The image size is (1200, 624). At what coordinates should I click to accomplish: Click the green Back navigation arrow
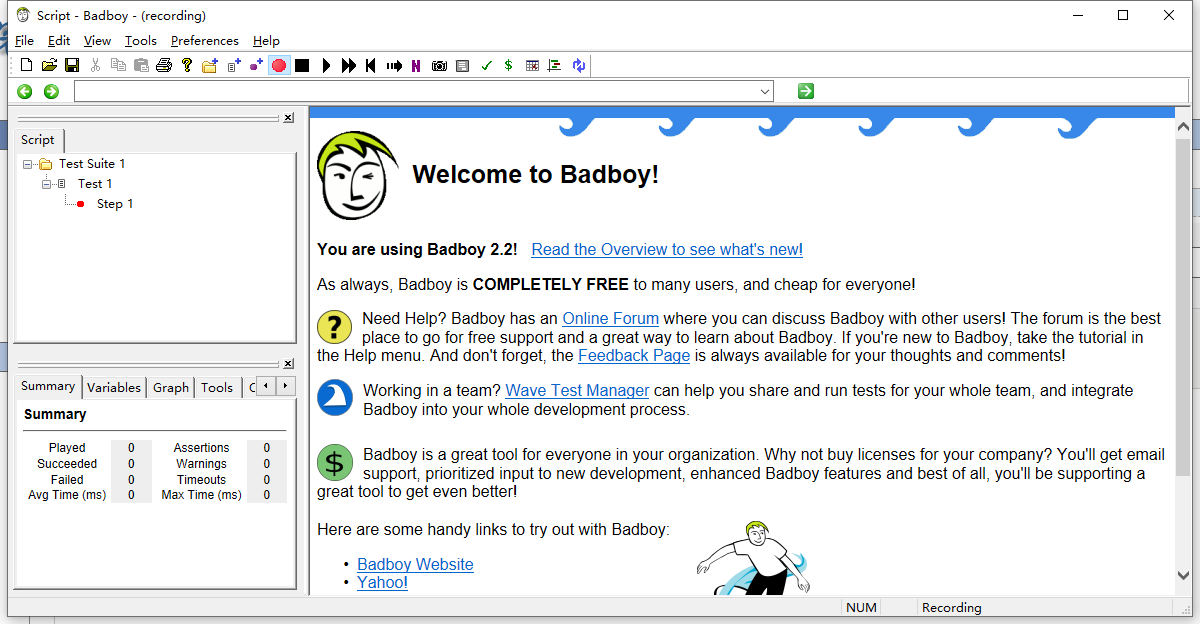click(x=25, y=91)
